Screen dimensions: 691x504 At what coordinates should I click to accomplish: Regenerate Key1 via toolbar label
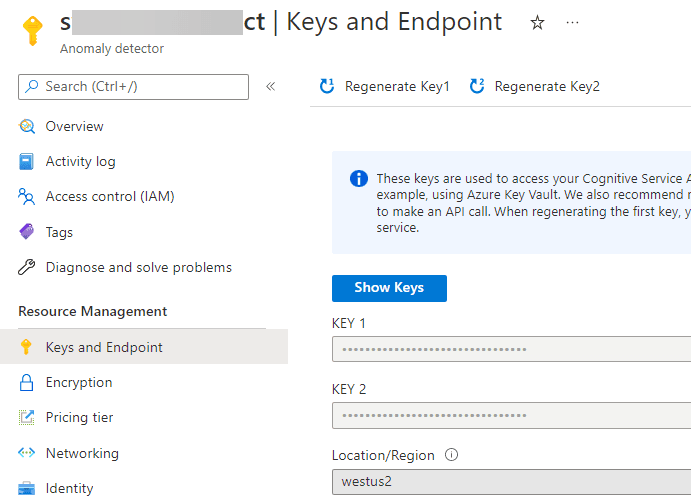coord(397,86)
